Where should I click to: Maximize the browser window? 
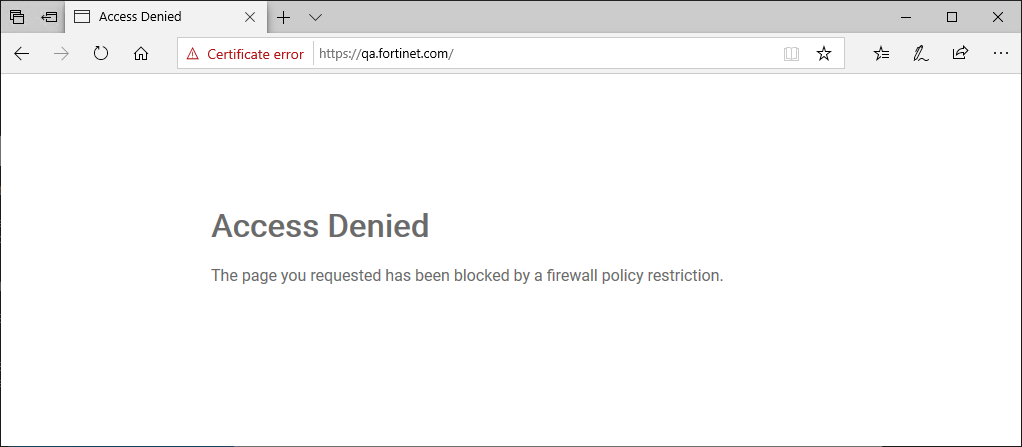click(x=952, y=17)
